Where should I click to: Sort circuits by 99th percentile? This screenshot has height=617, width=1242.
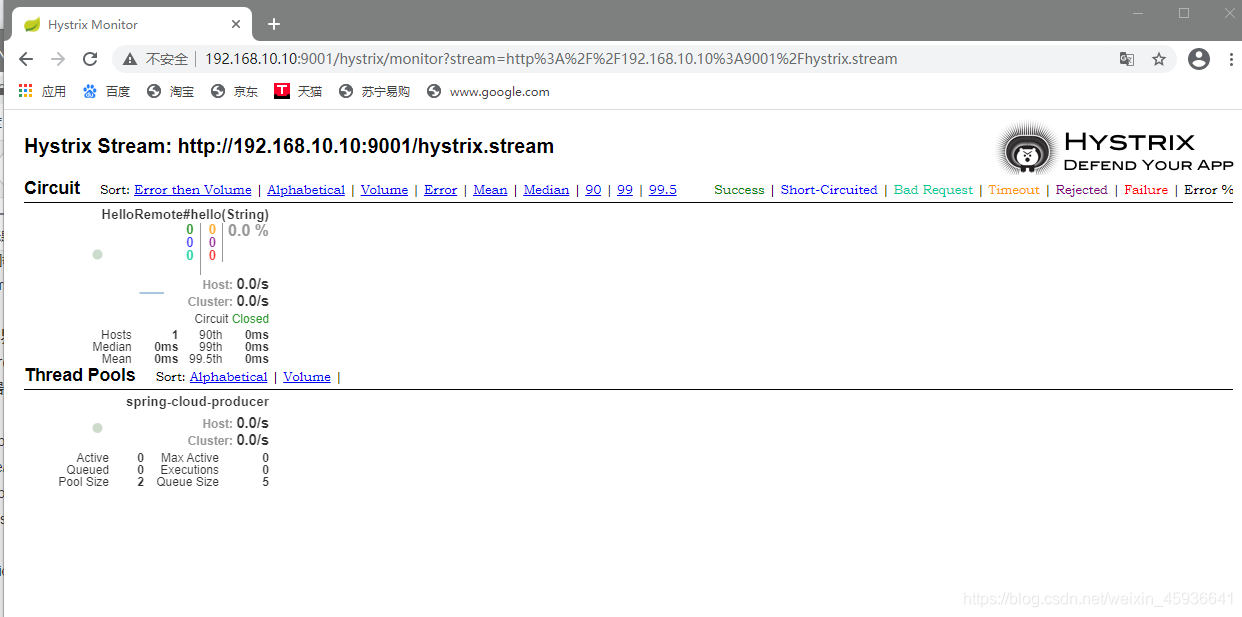pyautogui.click(x=625, y=189)
